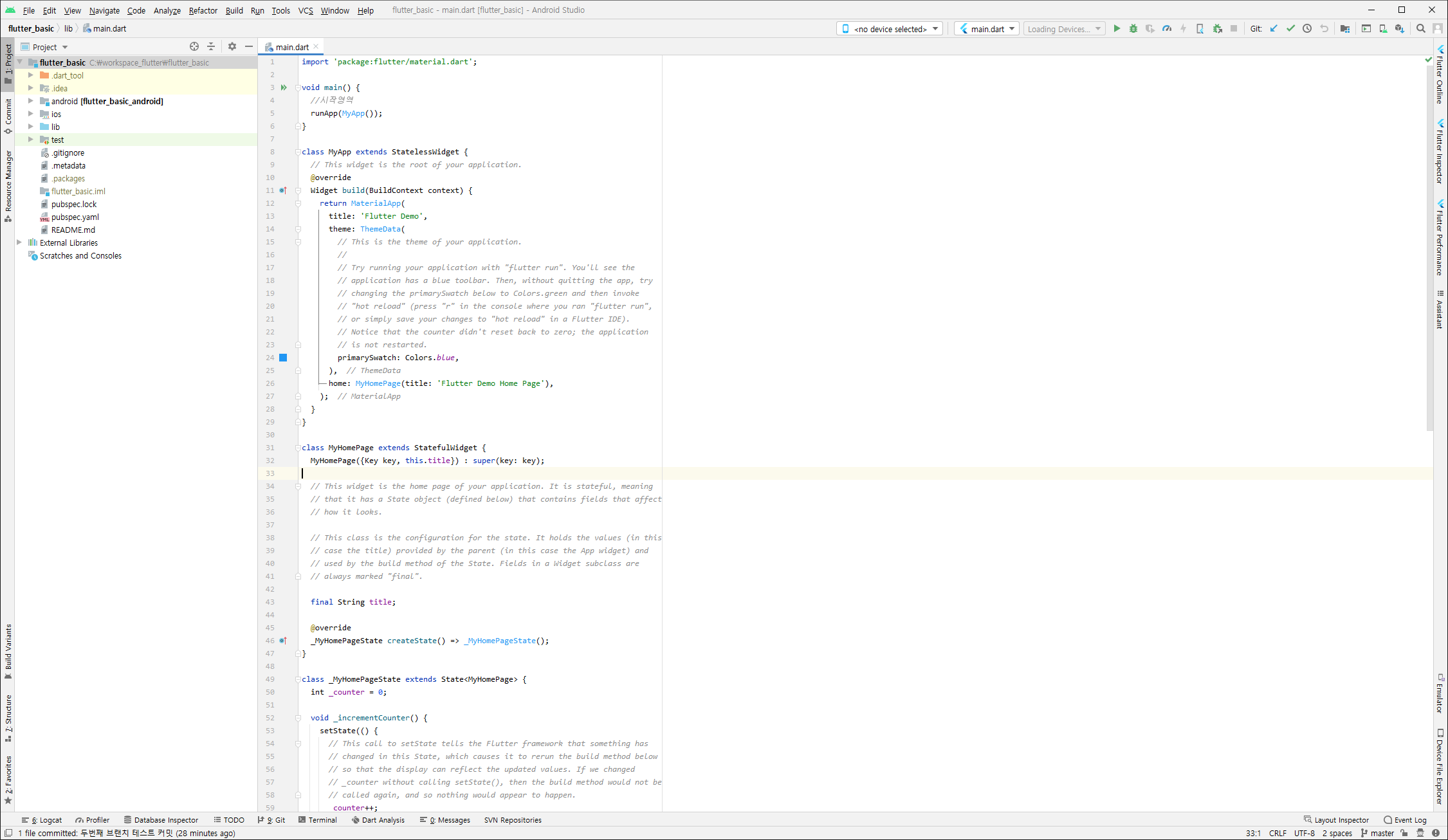Open Search Everywhere magnifier icon
This screenshot has height=840, width=1448.
pos(1421,29)
